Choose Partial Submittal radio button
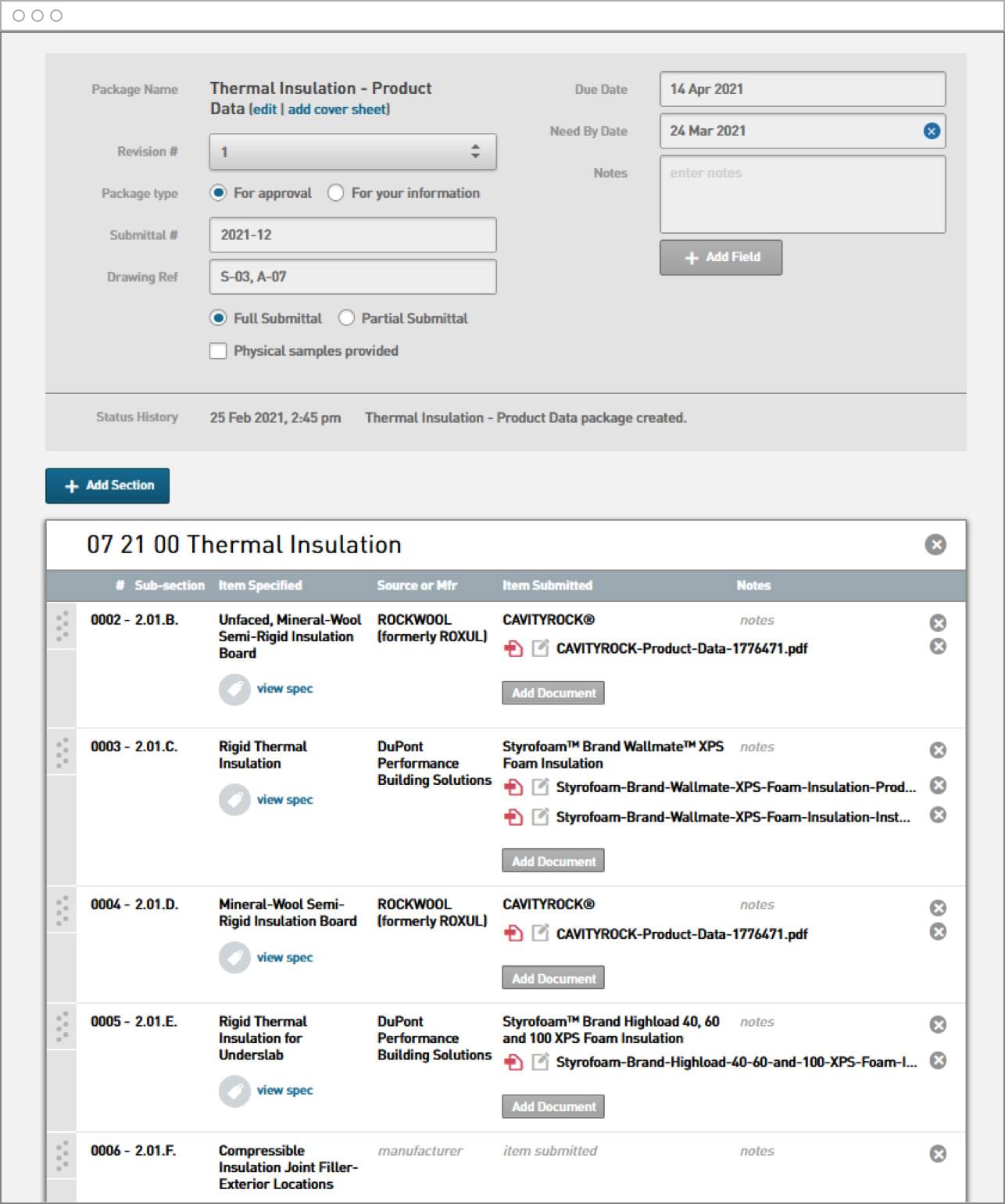 [346, 318]
